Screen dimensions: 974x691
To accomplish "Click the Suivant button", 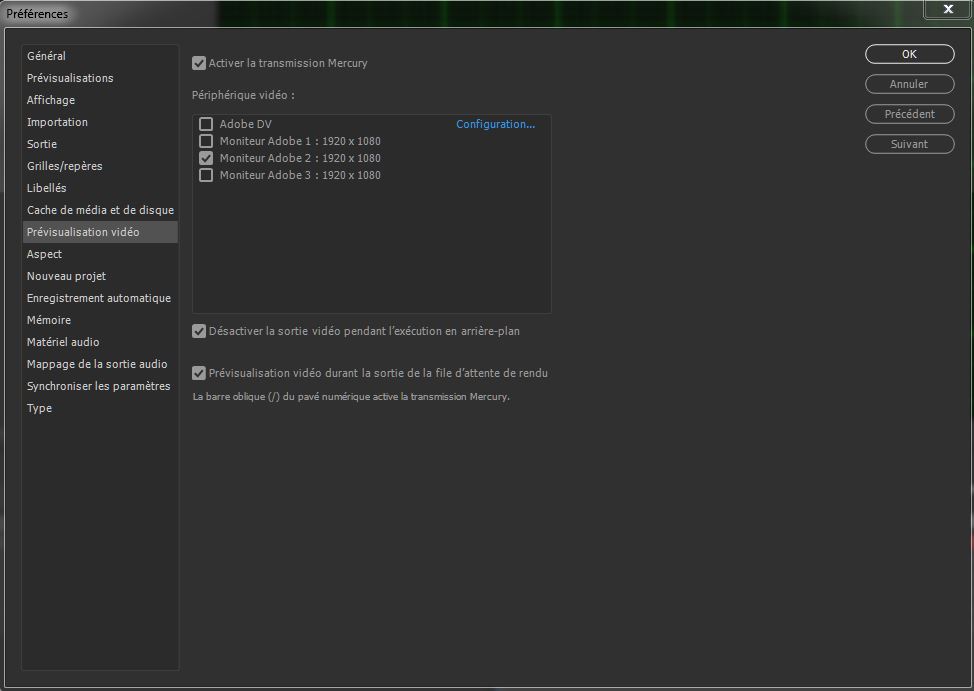I will [909, 144].
